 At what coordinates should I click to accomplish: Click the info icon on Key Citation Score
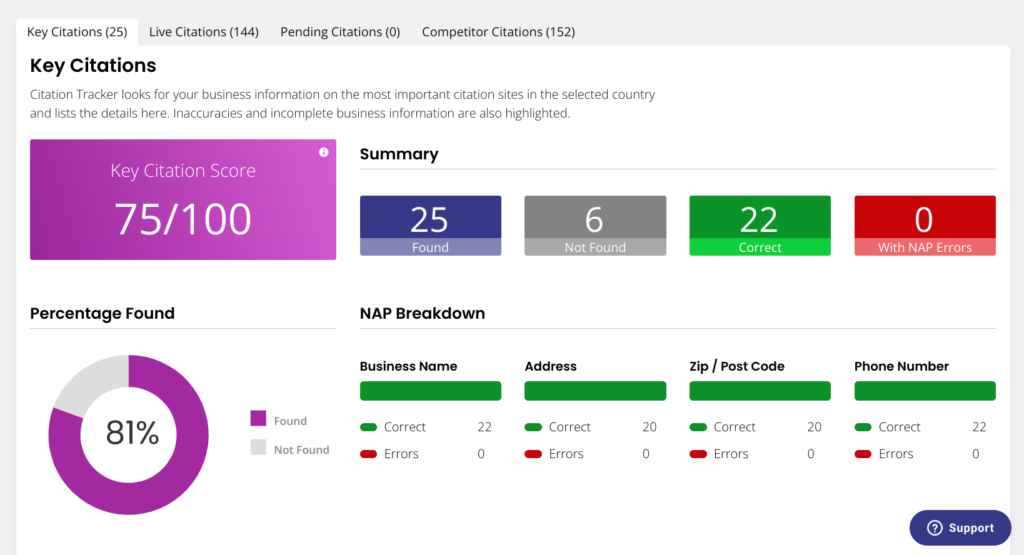click(323, 153)
